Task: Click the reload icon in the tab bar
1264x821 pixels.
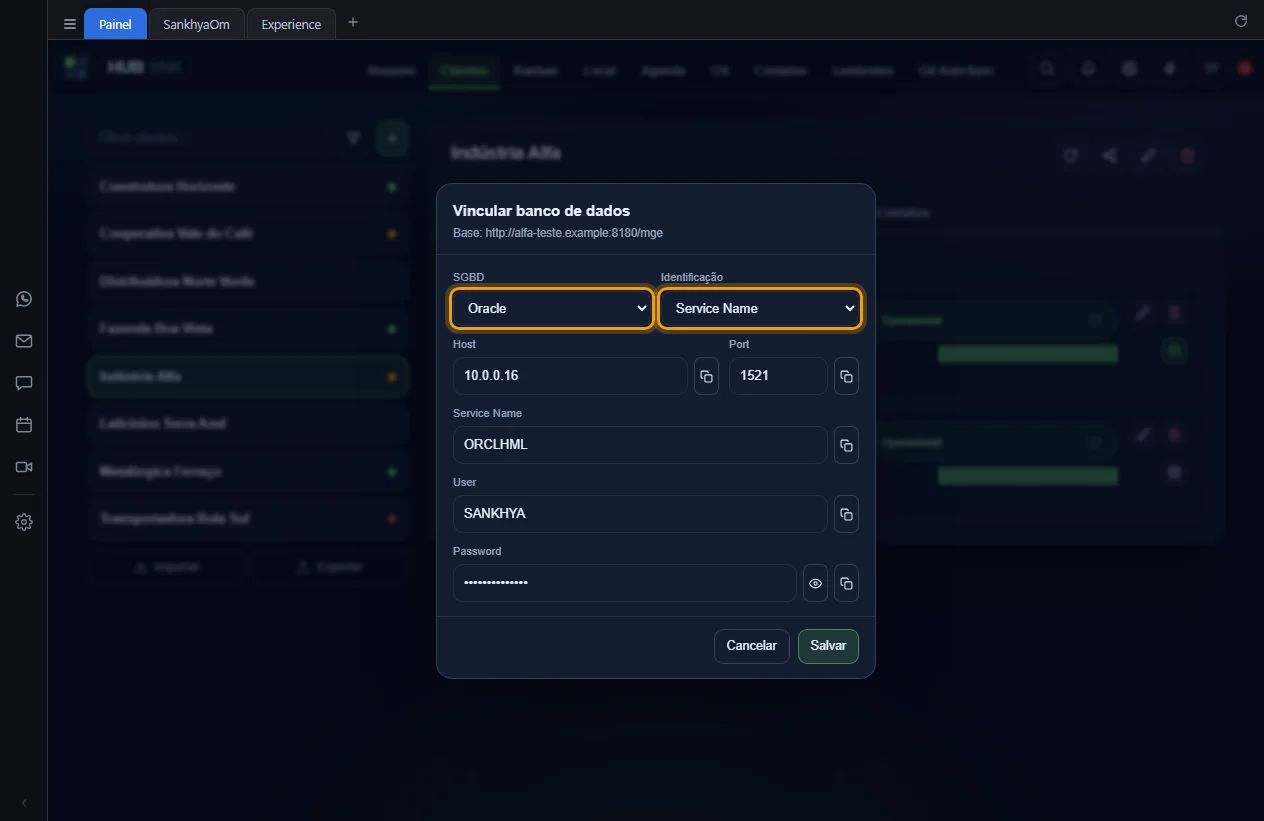Action: coord(1241,21)
